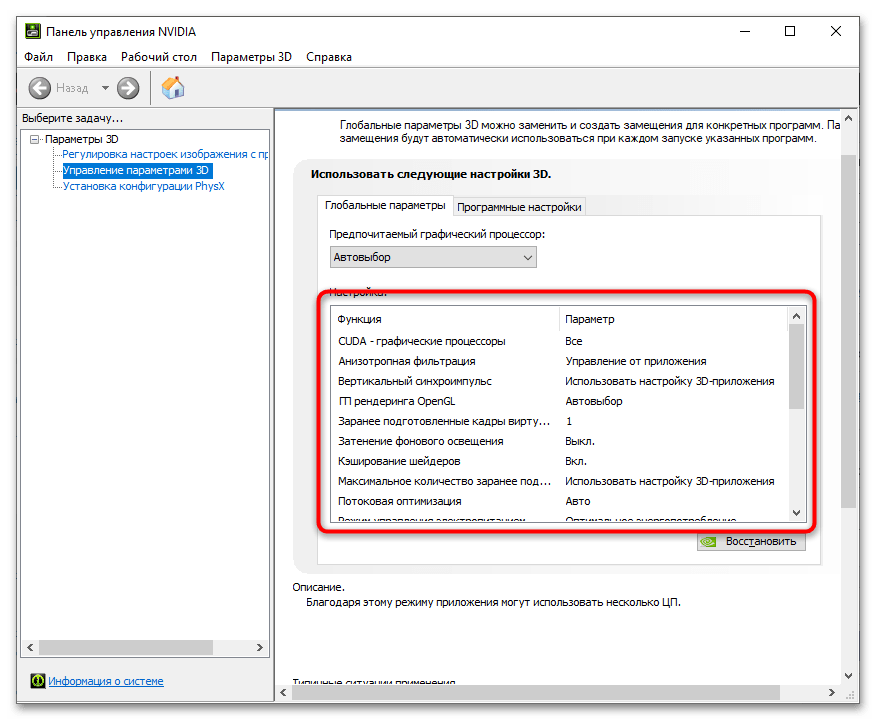The width and height of the screenshot is (876, 720).
Task: Click the Вкл. value for shader cache
Action: coord(576,461)
